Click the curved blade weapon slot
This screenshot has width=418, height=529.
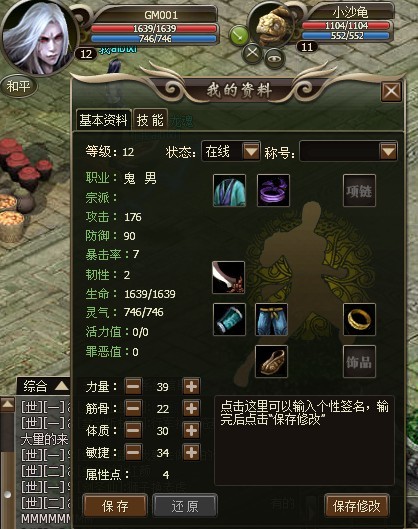click(229, 277)
